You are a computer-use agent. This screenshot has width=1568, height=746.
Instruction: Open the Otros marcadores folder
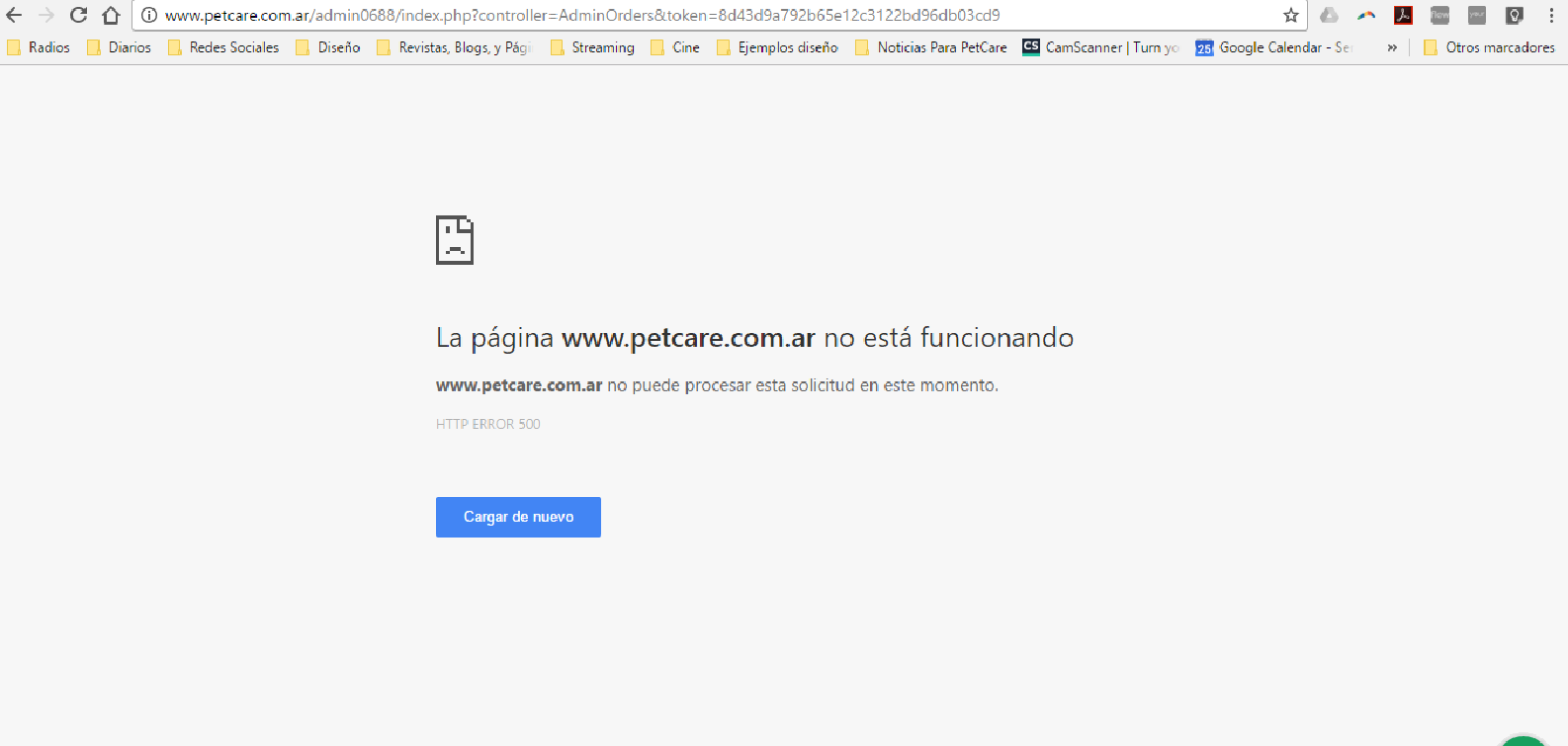pos(1489,47)
